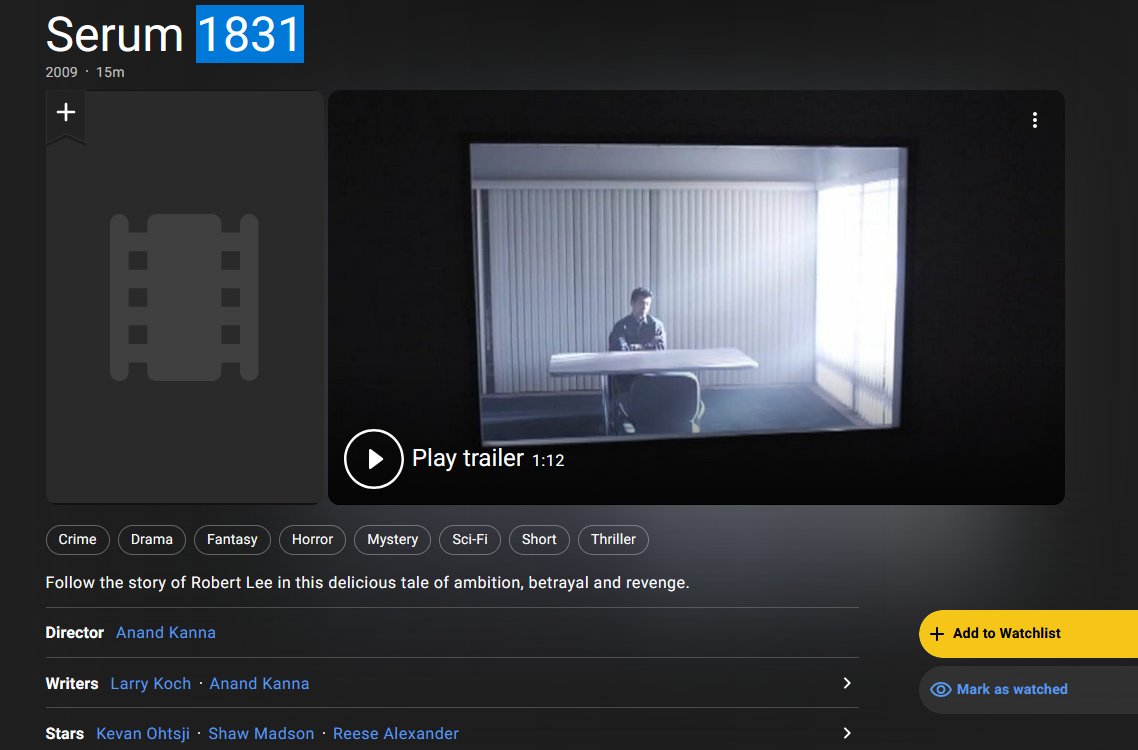The image size is (1138, 750).
Task: Open star Reese Alexander's page
Action: pos(396,734)
